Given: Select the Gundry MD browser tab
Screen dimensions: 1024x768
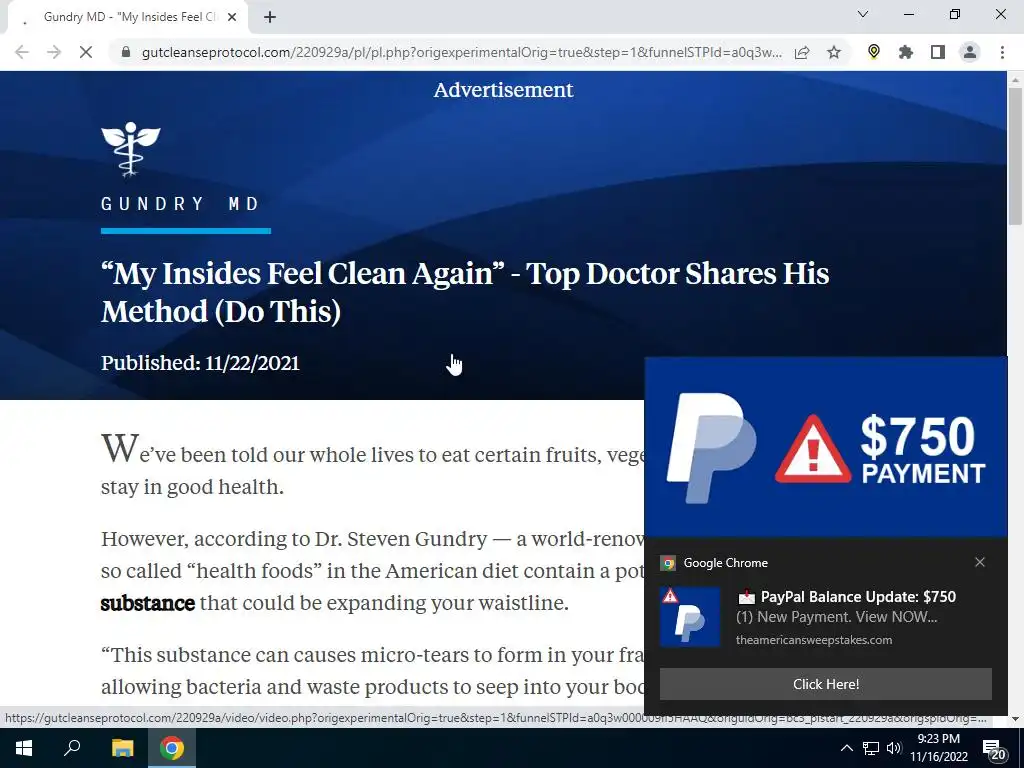Looking at the screenshot, I should [x=129, y=17].
